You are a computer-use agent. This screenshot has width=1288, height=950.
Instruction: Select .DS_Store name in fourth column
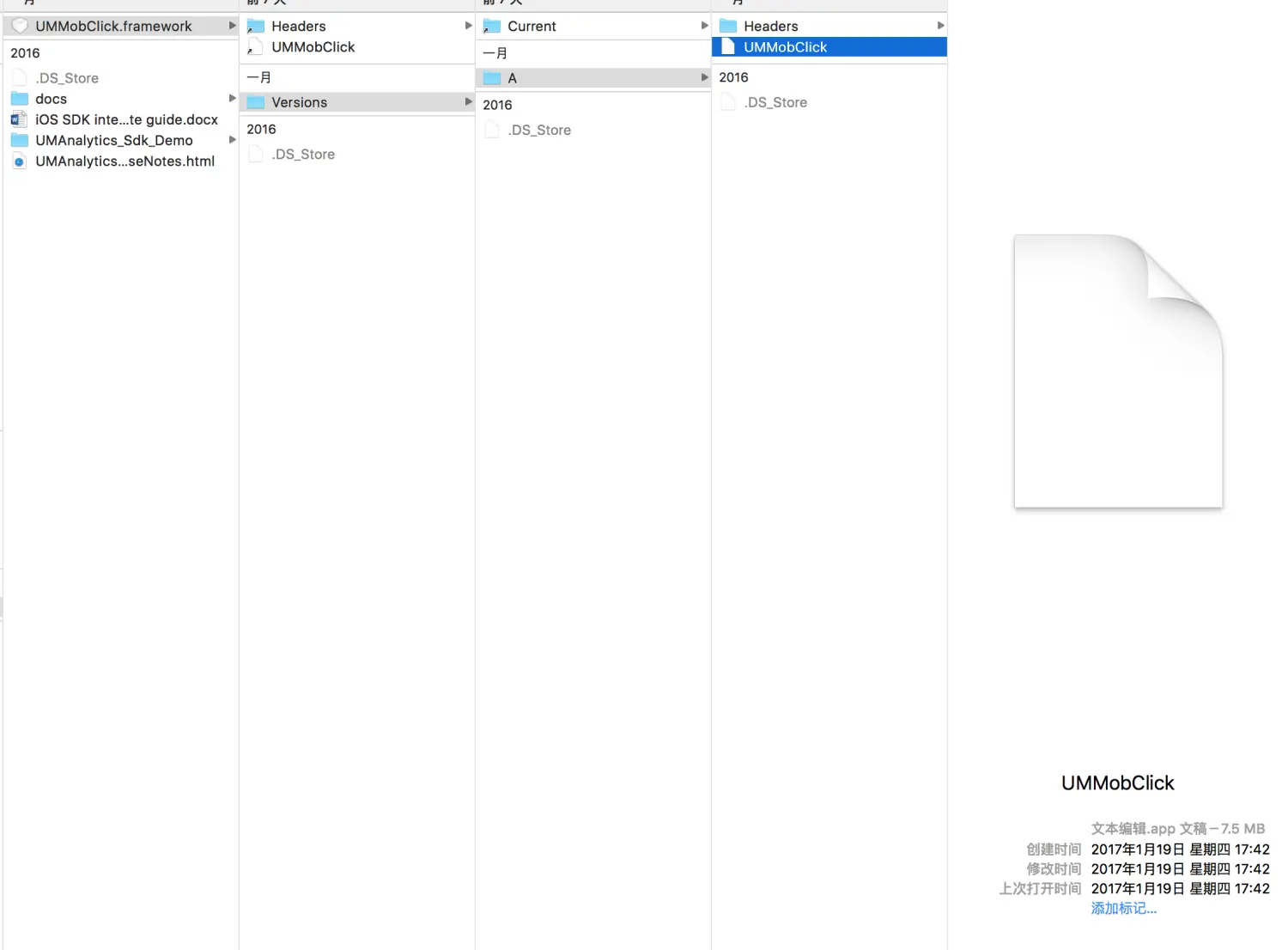point(775,102)
